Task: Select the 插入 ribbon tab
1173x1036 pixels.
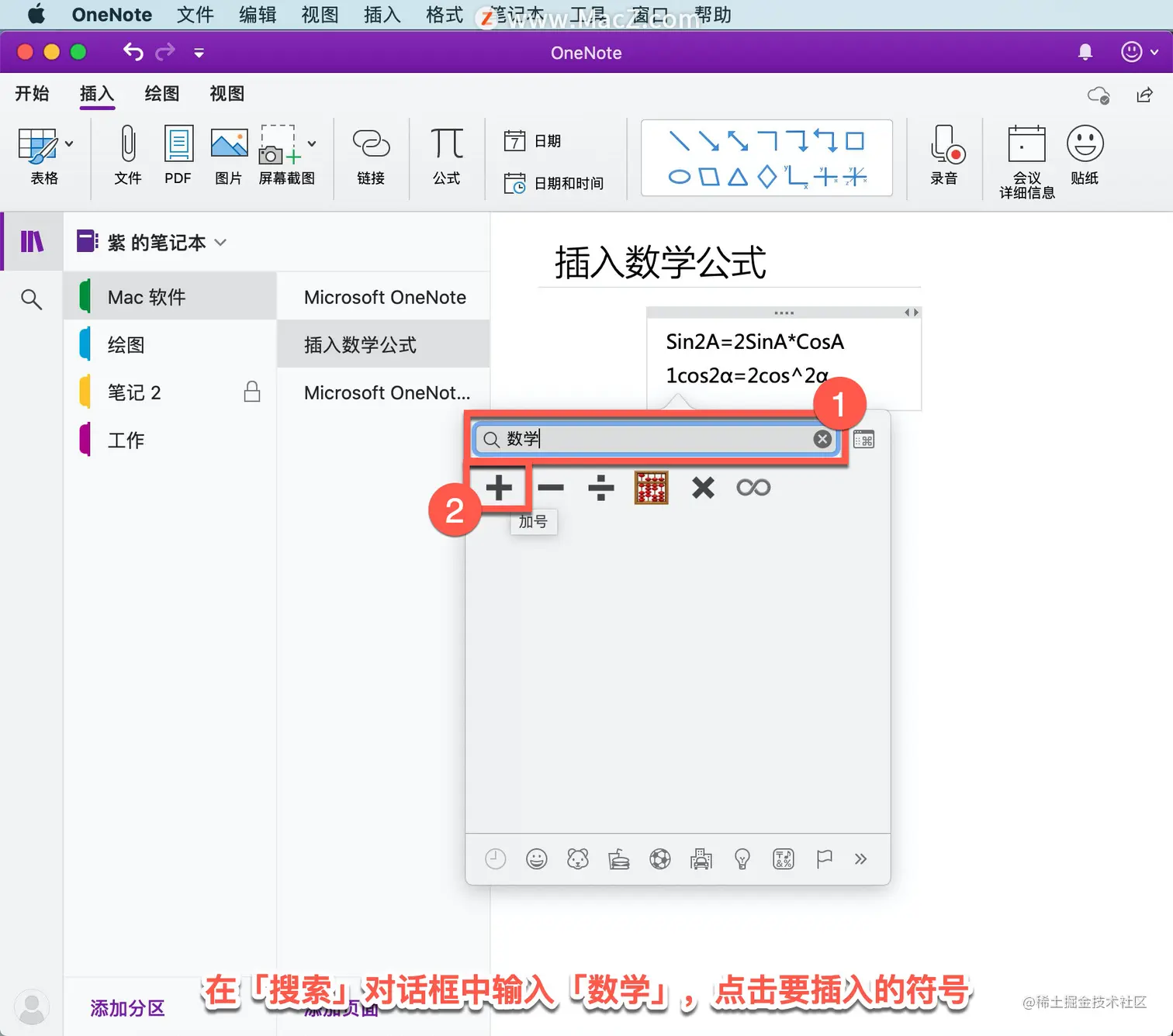Action: click(x=97, y=94)
